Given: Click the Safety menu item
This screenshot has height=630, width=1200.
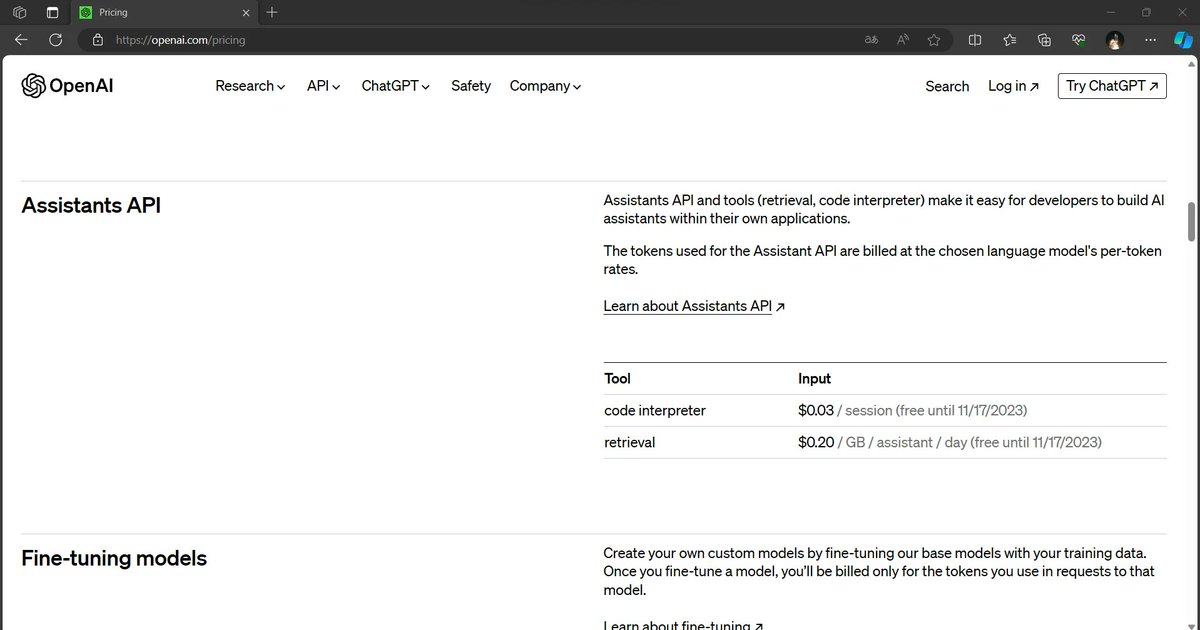Looking at the screenshot, I should [x=470, y=86].
